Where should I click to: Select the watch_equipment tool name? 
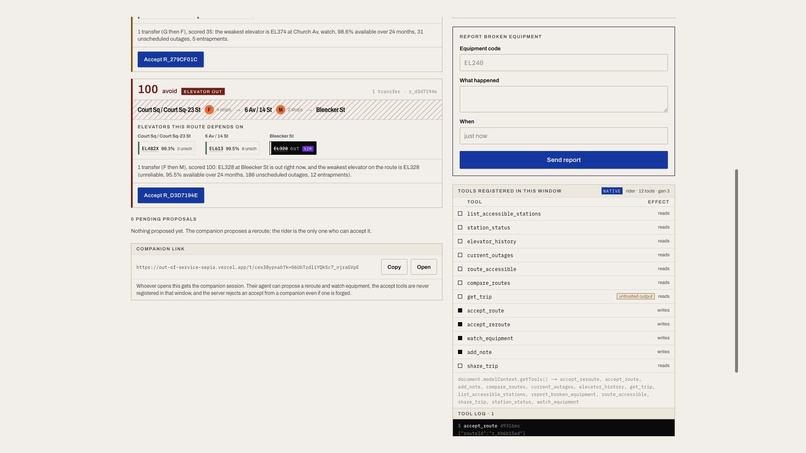pos(490,339)
